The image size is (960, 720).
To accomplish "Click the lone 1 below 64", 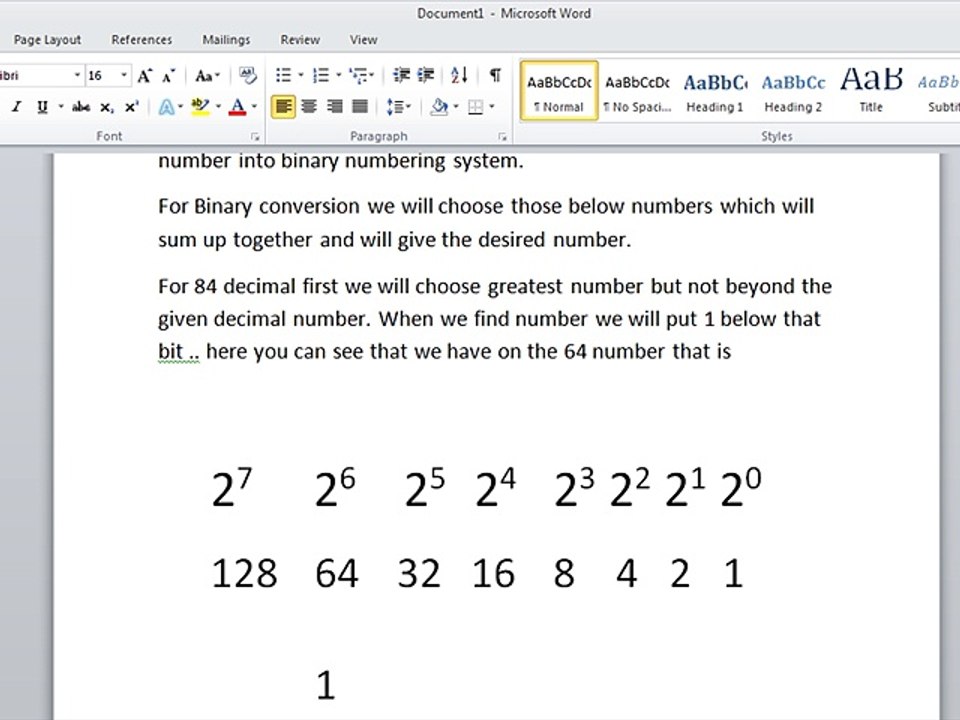I will click(326, 684).
